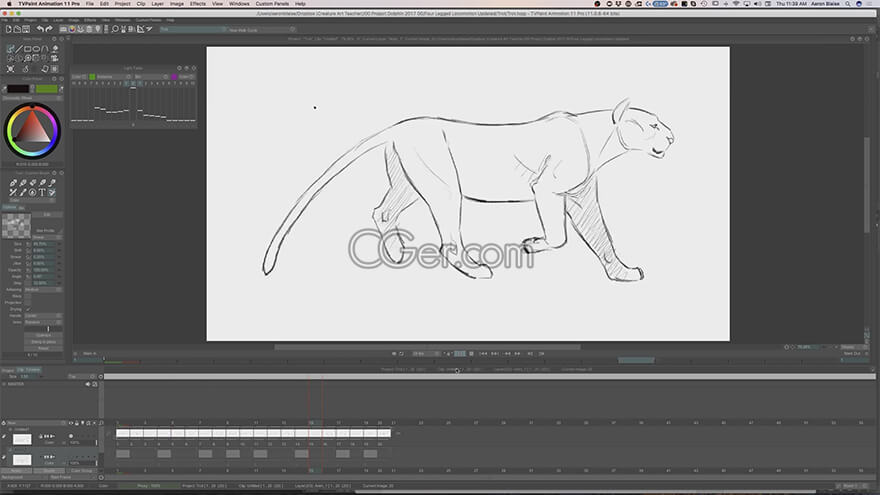Click the black A color swatch
The width and height of the screenshot is (880, 495).
(x=18, y=89)
